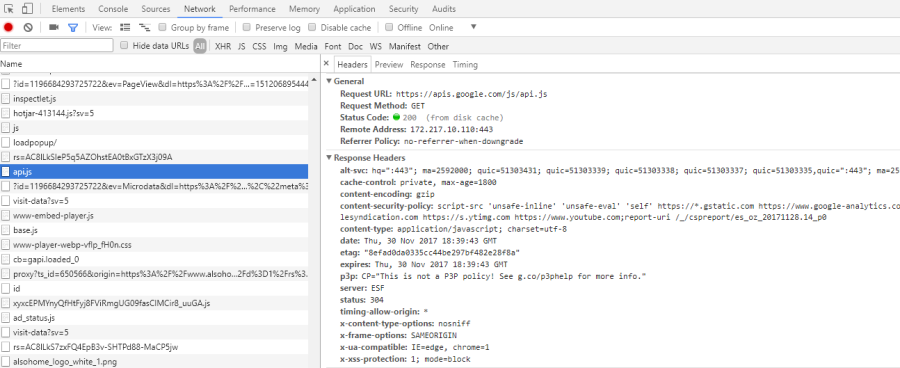Check the Disable cache option

click(312, 27)
